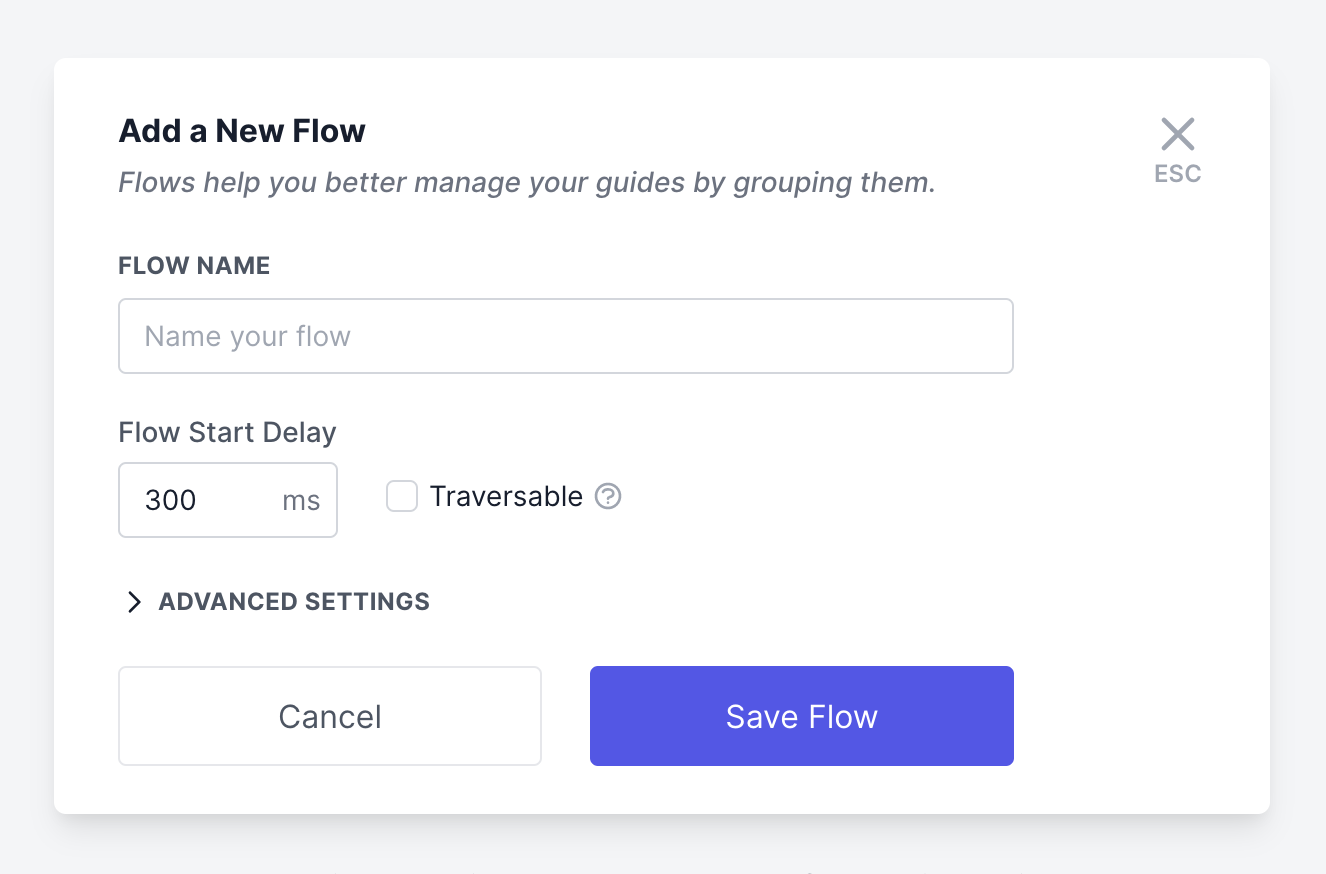
Task: Click the Traversable label text
Action: [x=506, y=496]
